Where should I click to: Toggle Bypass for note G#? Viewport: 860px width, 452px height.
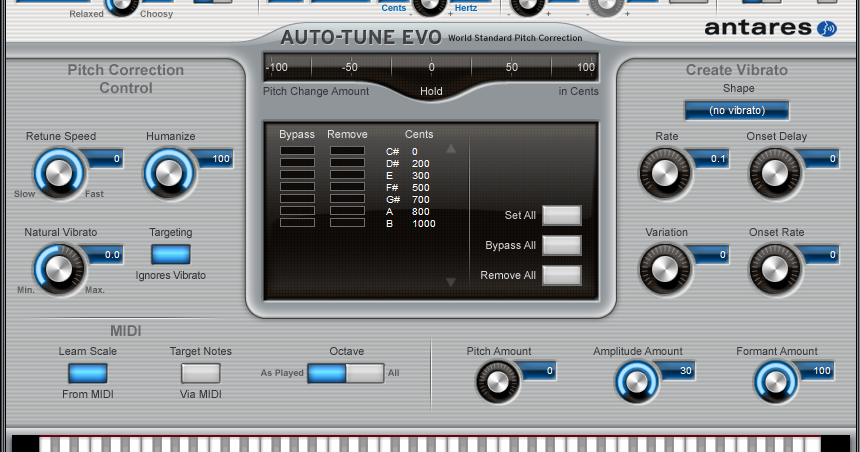pyautogui.click(x=297, y=199)
